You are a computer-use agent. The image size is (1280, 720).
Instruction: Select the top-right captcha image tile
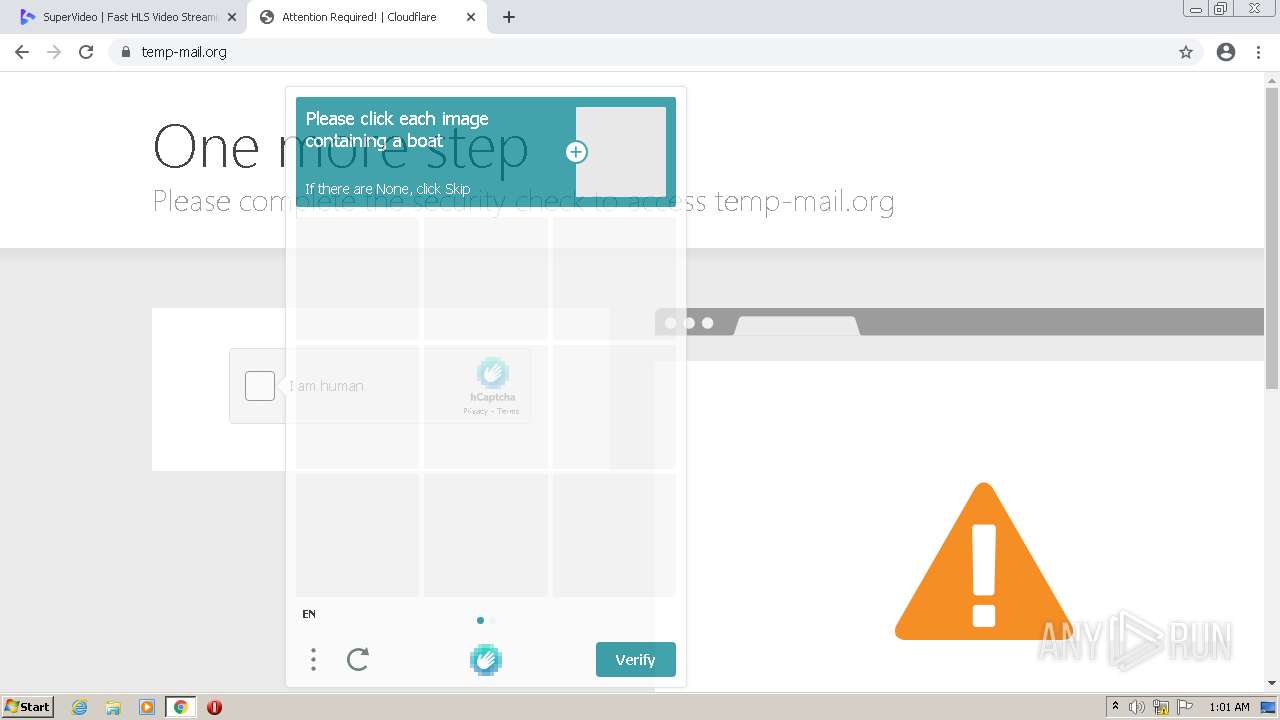tap(614, 279)
